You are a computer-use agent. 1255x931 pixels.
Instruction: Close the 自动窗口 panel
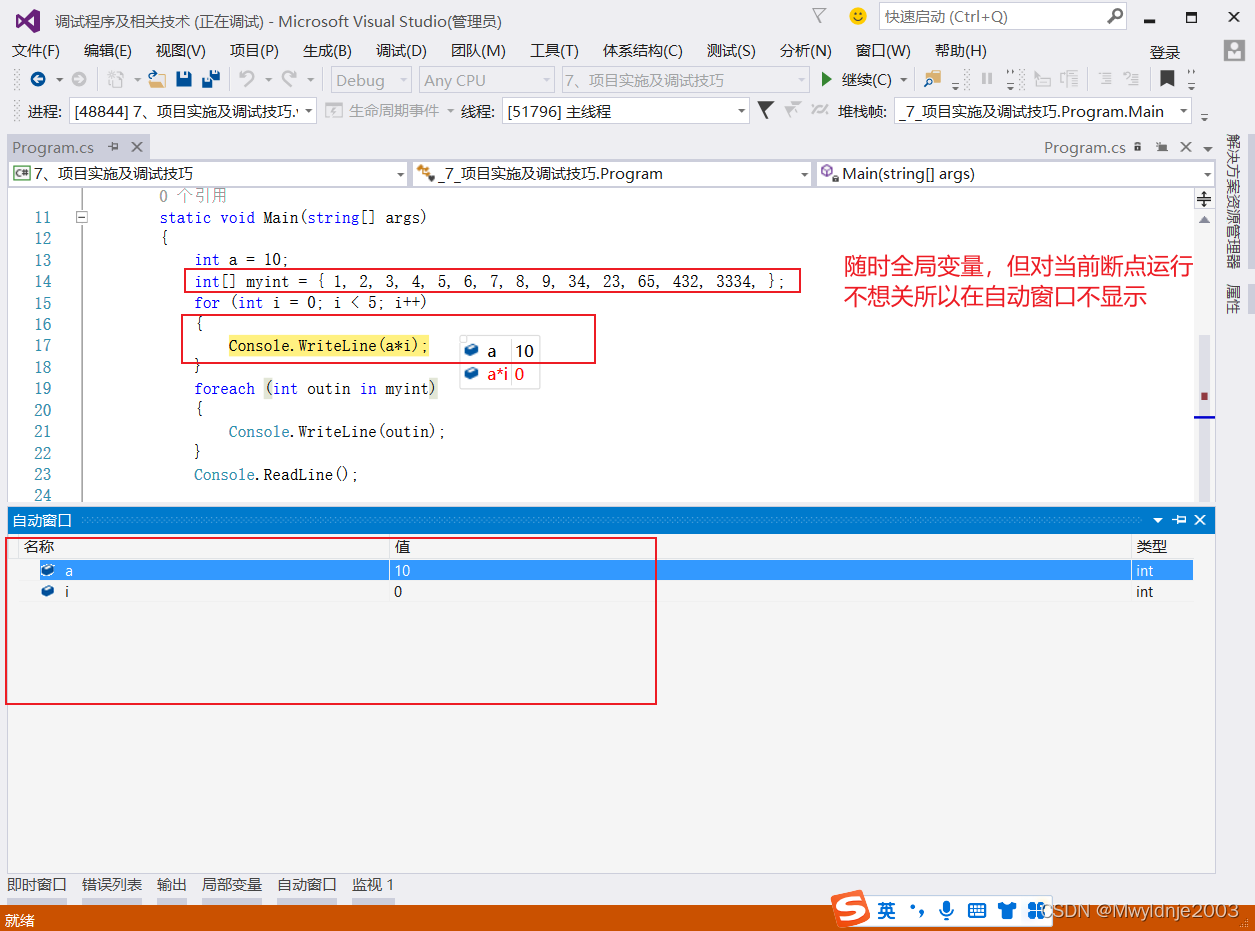[1200, 520]
